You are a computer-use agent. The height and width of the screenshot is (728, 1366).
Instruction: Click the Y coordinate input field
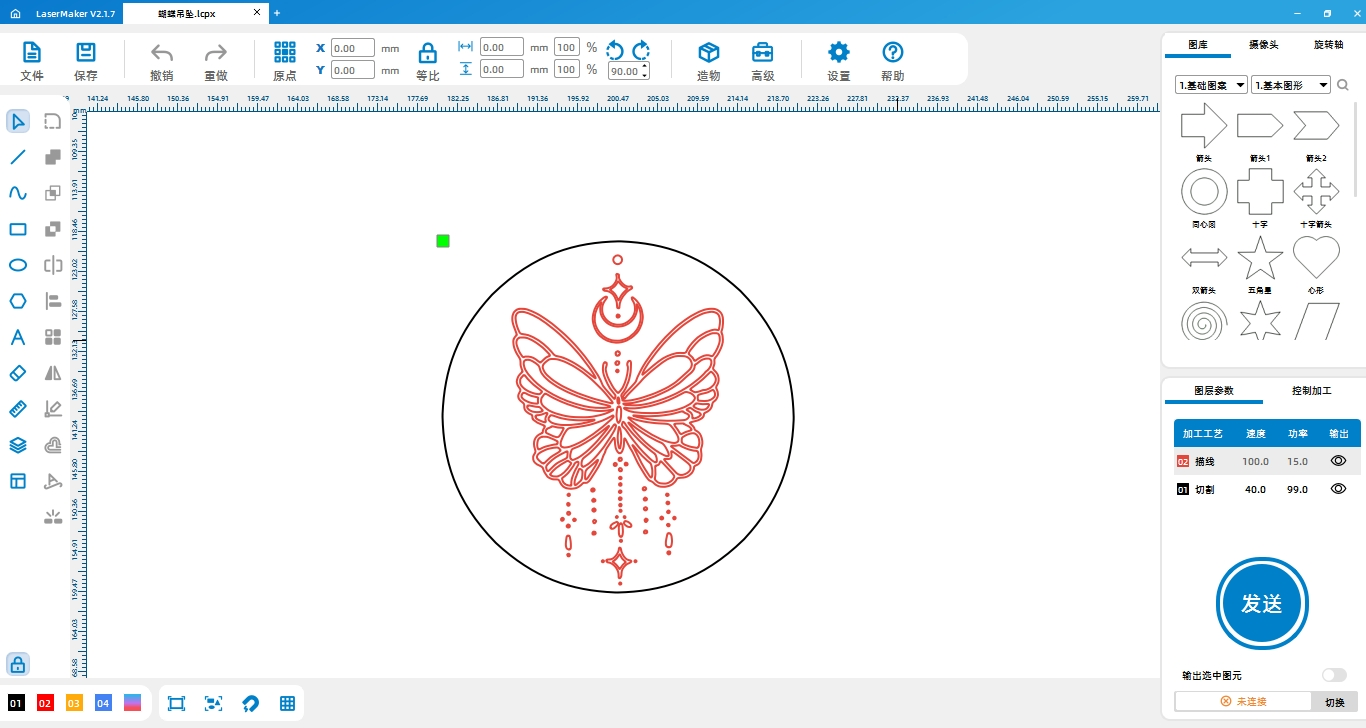(x=352, y=70)
